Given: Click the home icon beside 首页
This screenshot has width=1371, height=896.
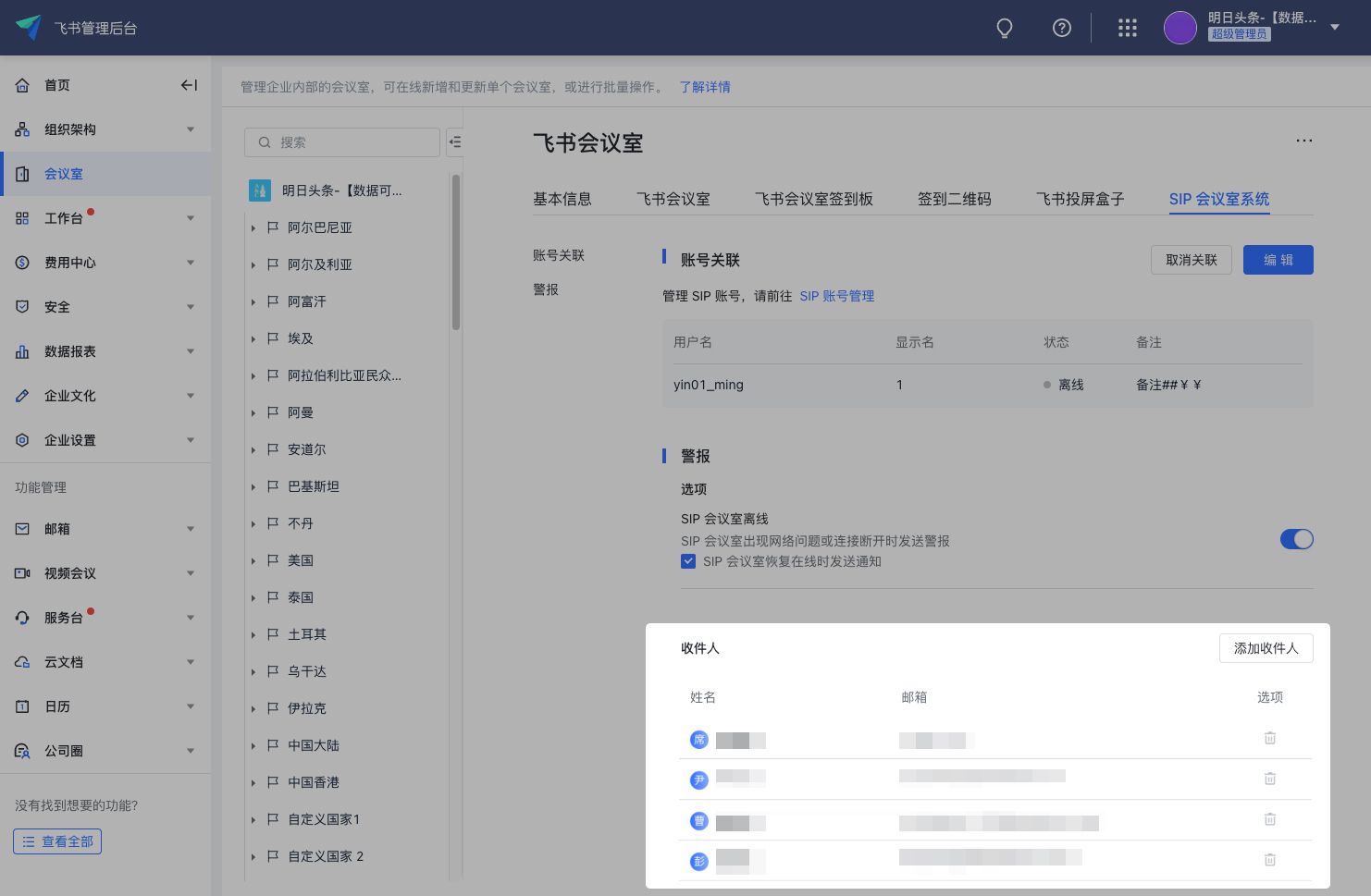Looking at the screenshot, I should [22, 85].
